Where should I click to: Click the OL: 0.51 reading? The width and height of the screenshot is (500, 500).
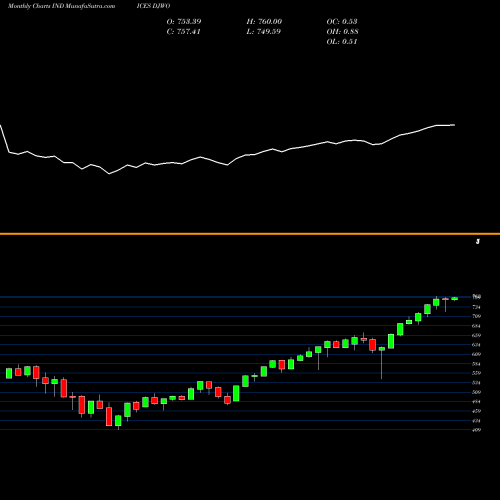[x=342, y=41]
